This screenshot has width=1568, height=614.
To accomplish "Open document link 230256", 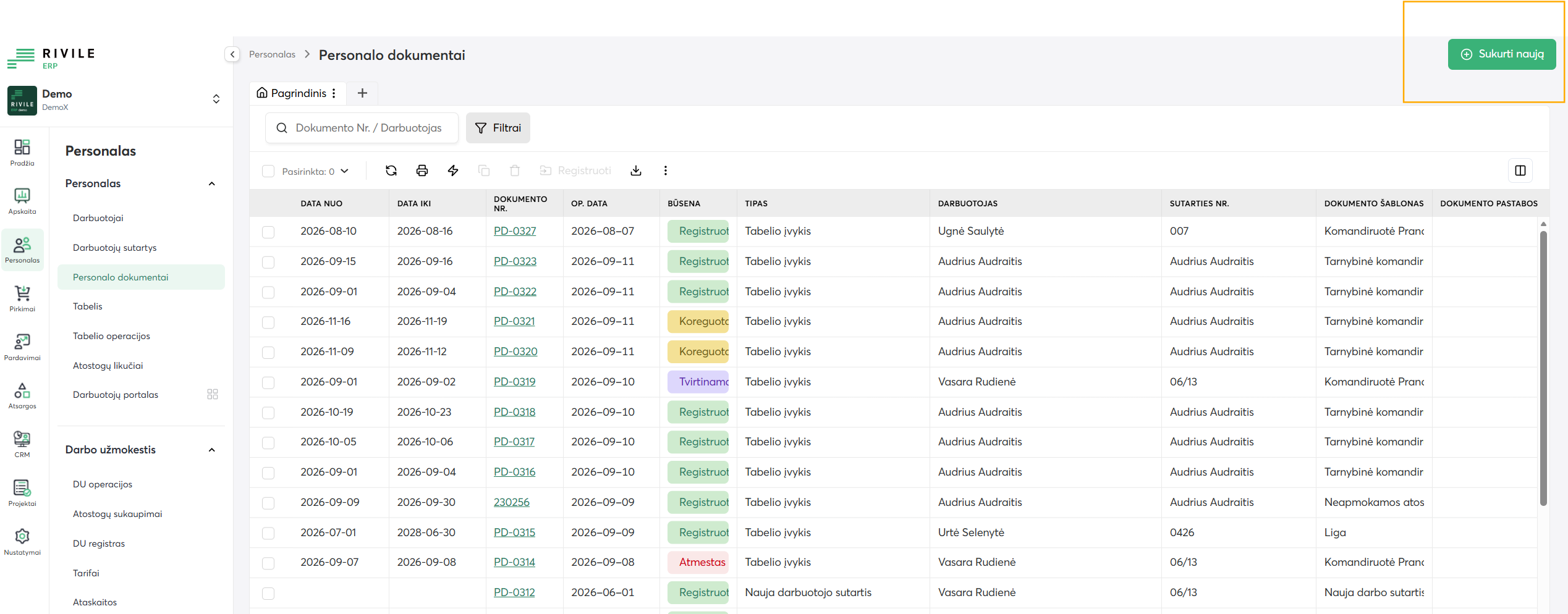I will click(x=511, y=502).
